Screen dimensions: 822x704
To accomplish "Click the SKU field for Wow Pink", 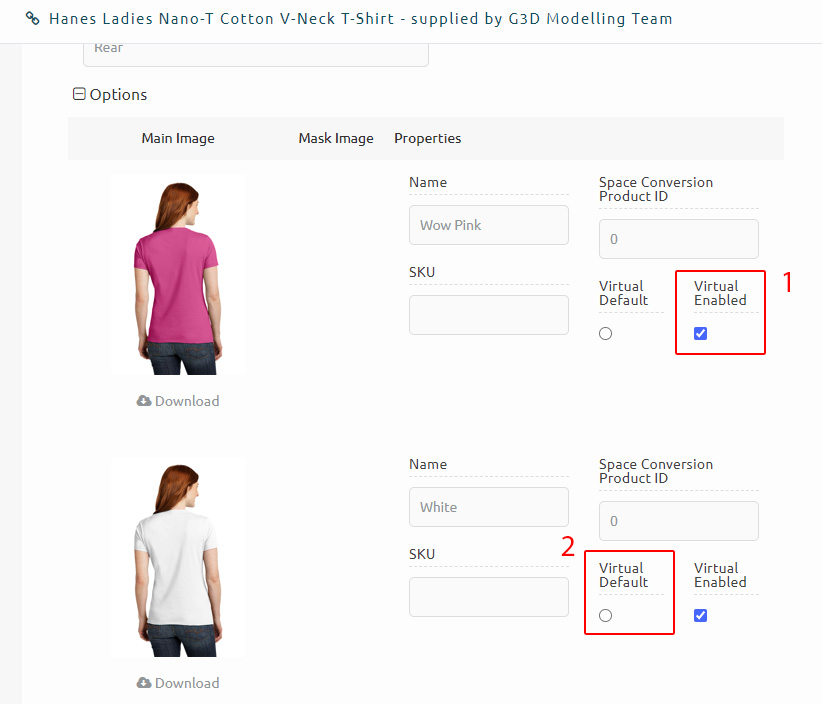I will [489, 315].
